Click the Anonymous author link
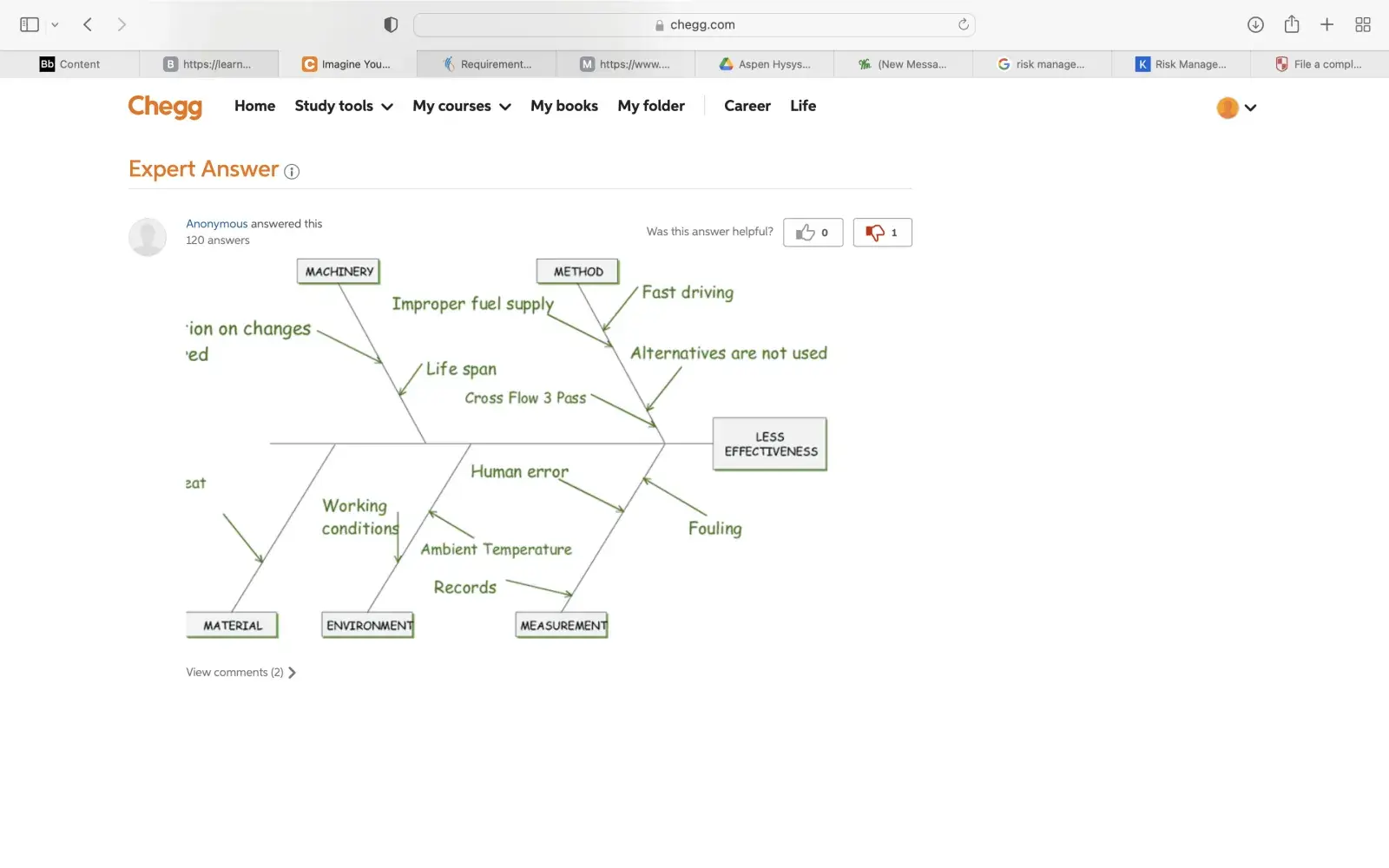1389x868 pixels. point(216,224)
